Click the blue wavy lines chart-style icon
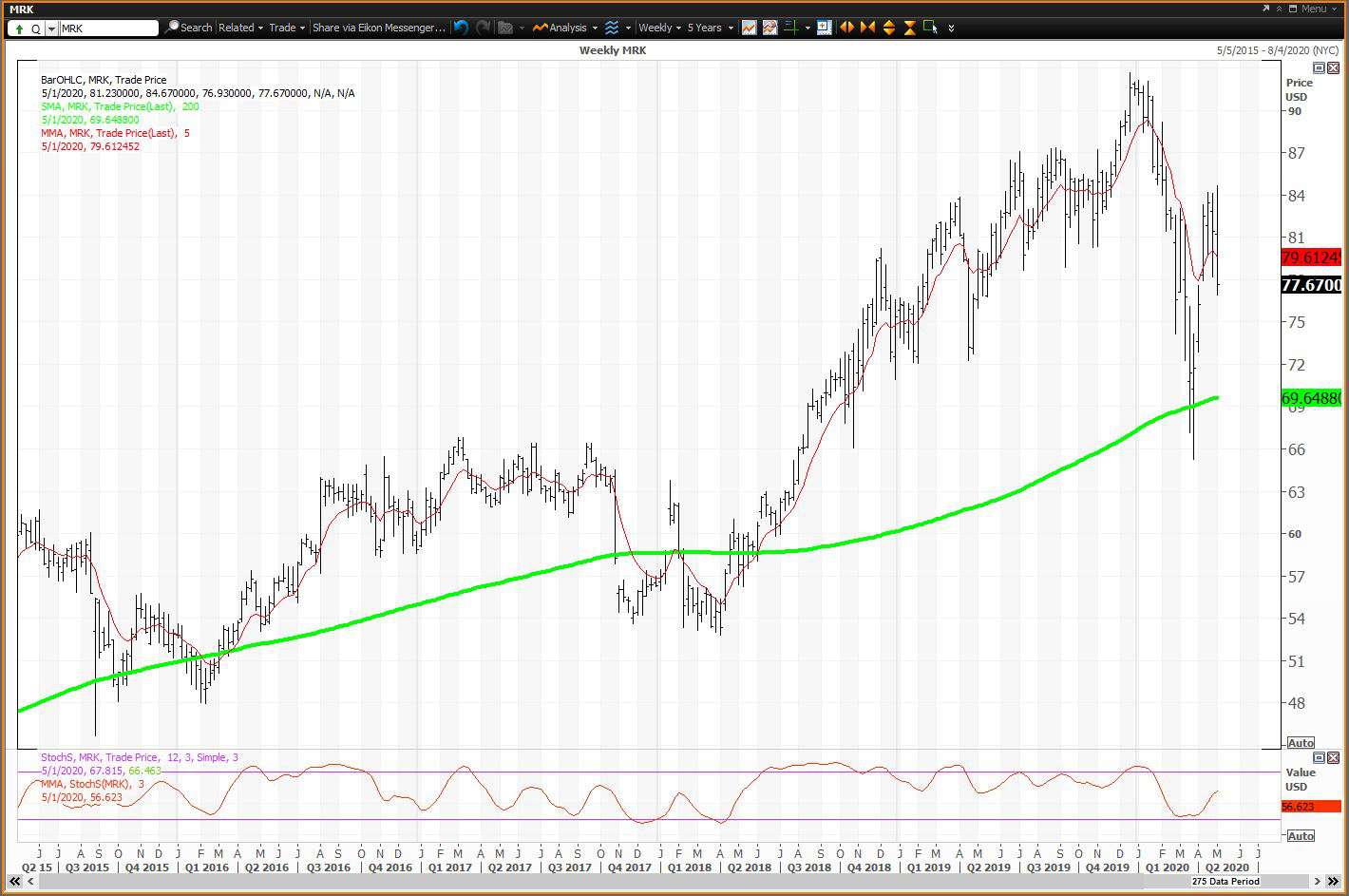The image size is (1349, 896). point(612,28)
